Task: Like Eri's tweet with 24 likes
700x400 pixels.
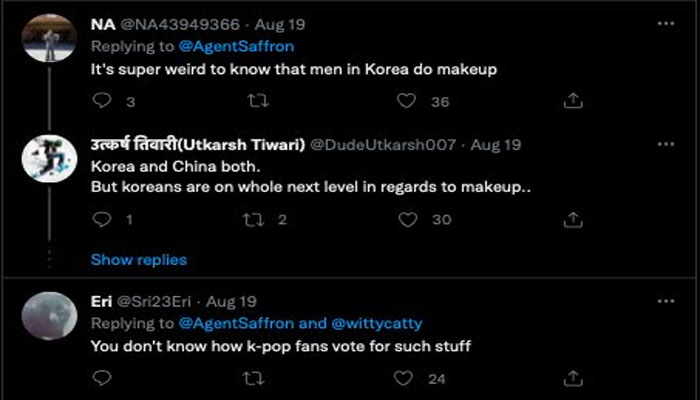Action: click(406, 379)
